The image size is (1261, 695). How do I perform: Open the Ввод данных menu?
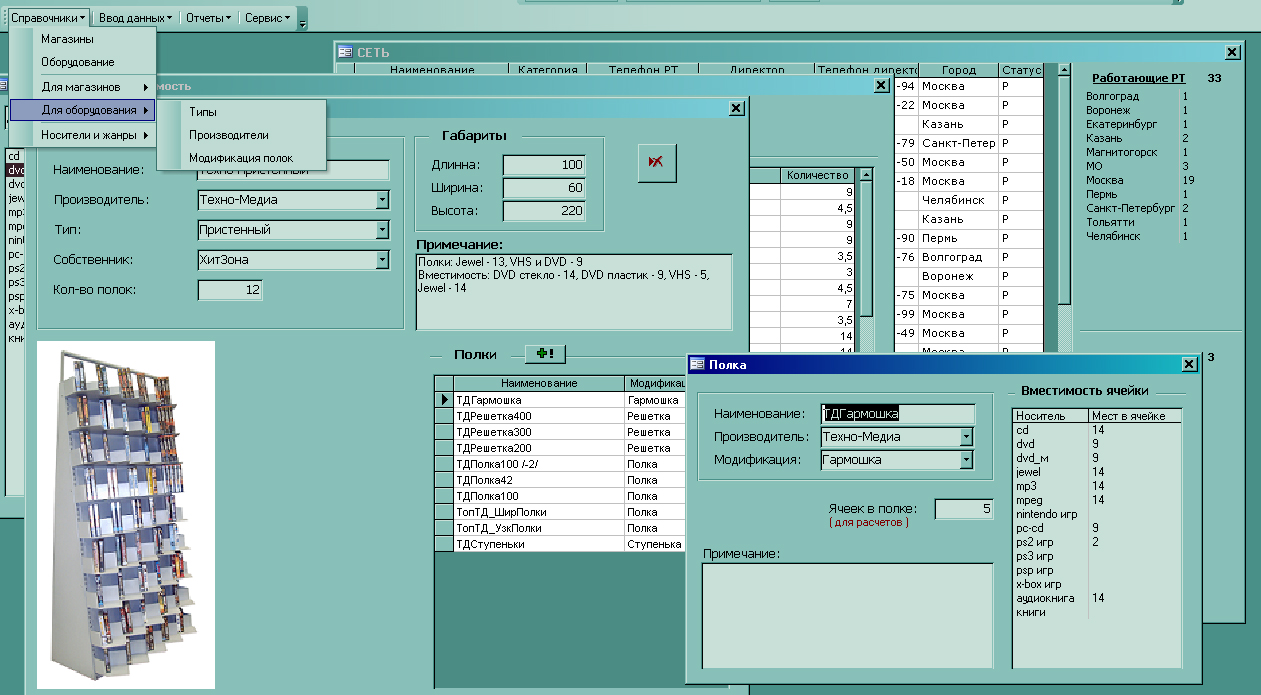click(x=135, y=18)
